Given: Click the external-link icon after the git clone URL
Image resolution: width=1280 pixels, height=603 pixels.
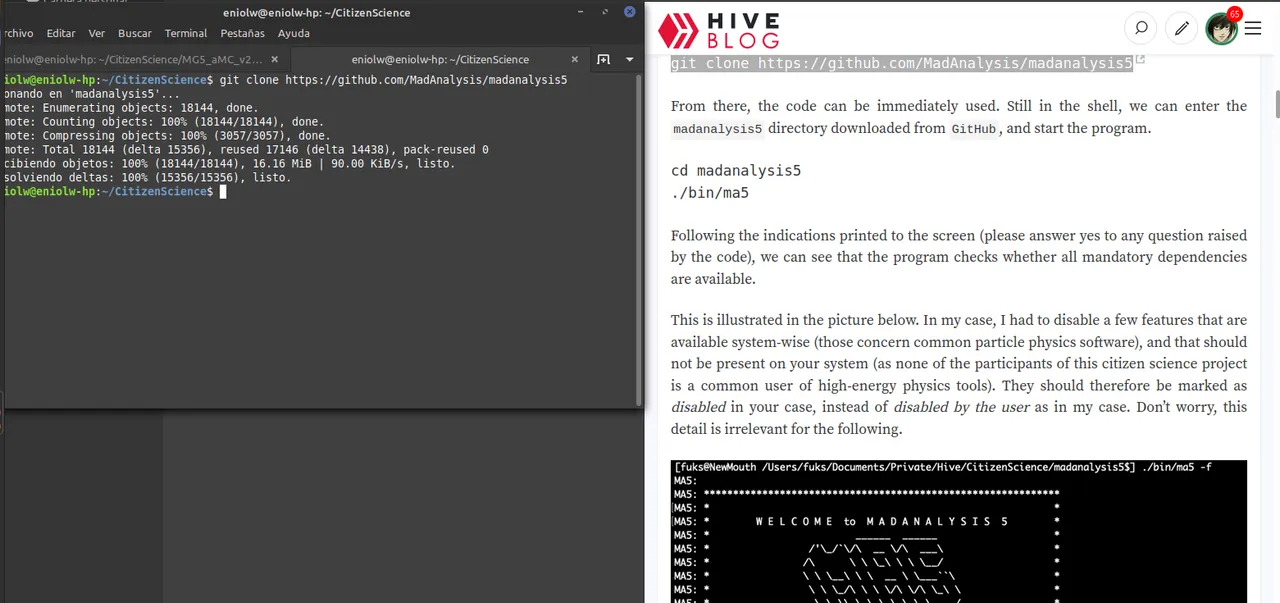Looking at the screenshot, I should pyautogui.click(x=1141, y=61).
